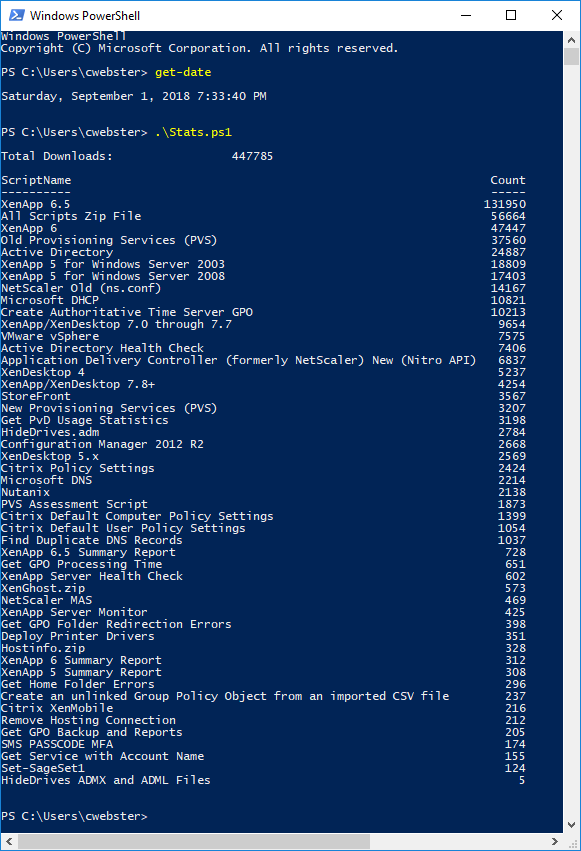Click the last empty PS prompt line
Screen dimensions: 581x851
tap(74, 816)
